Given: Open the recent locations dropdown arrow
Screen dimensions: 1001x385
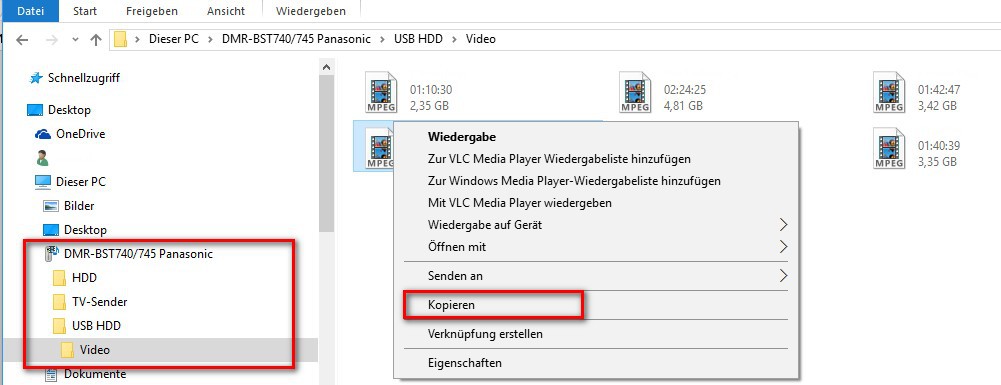Looking at the screenshot, I should click(75, 40).
